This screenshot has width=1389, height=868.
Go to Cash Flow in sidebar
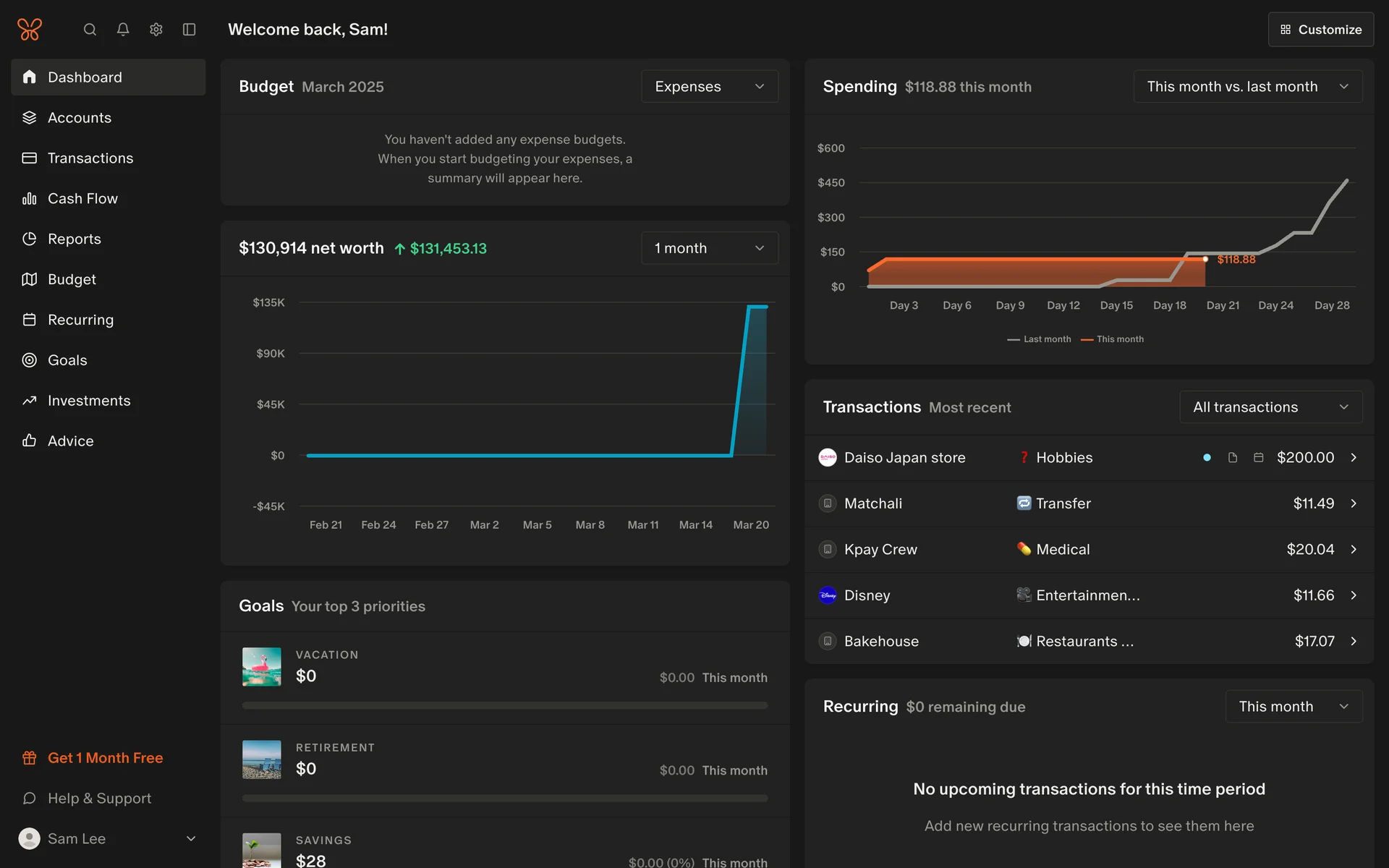click(82, 198)
